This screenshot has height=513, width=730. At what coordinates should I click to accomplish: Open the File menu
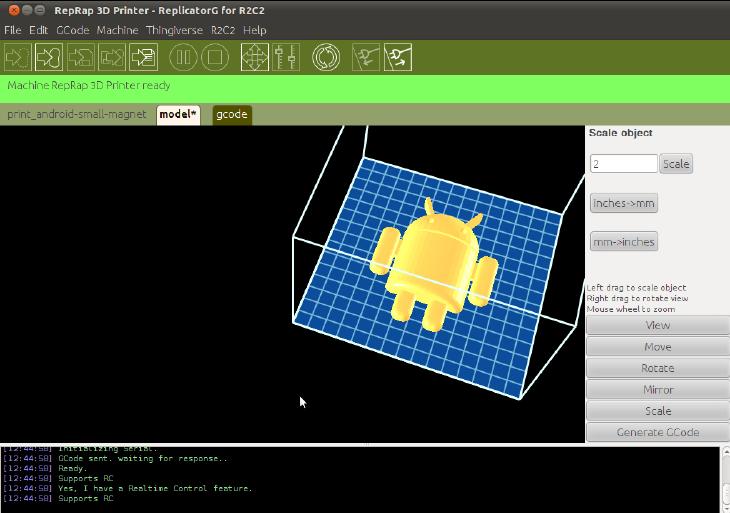[12, 30]
